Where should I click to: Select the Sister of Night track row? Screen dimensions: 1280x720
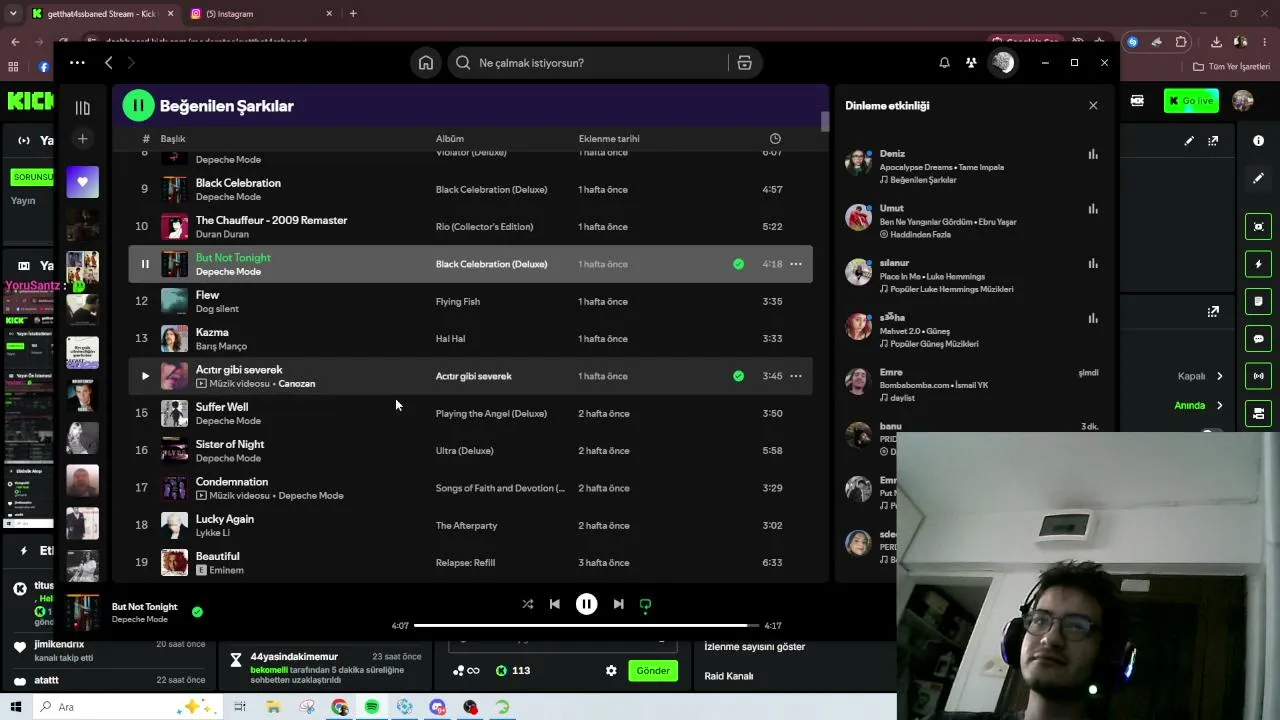coord(470,451)
